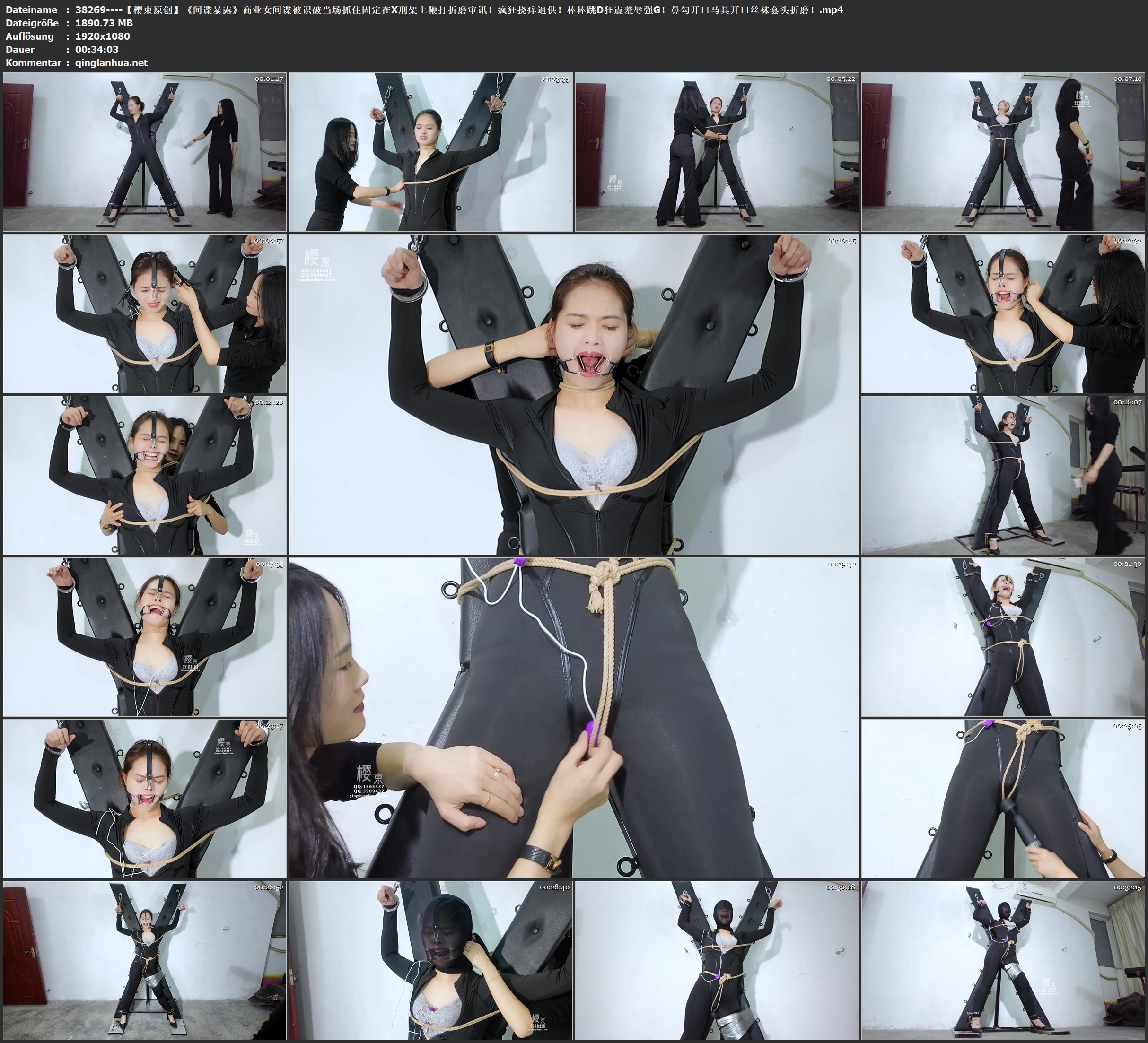Select the thumbnail at 00:16:07

coord(1003,475)
